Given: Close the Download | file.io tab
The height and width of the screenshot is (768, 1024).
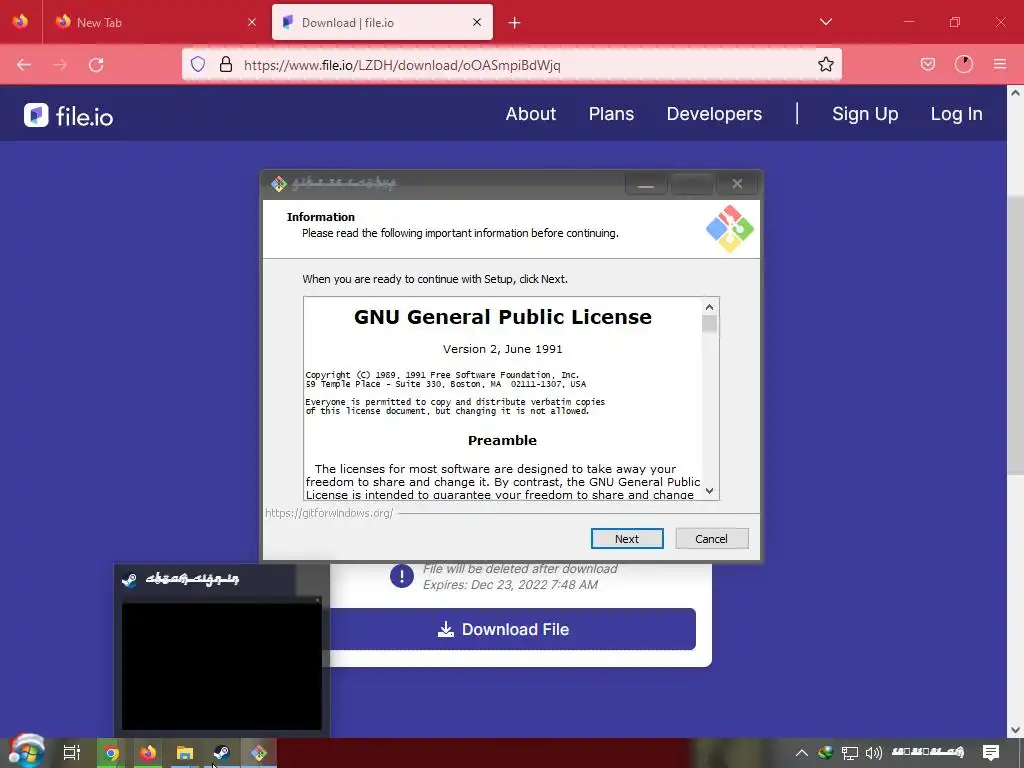Looking at the screenshot, I should (x=477, y=22).
